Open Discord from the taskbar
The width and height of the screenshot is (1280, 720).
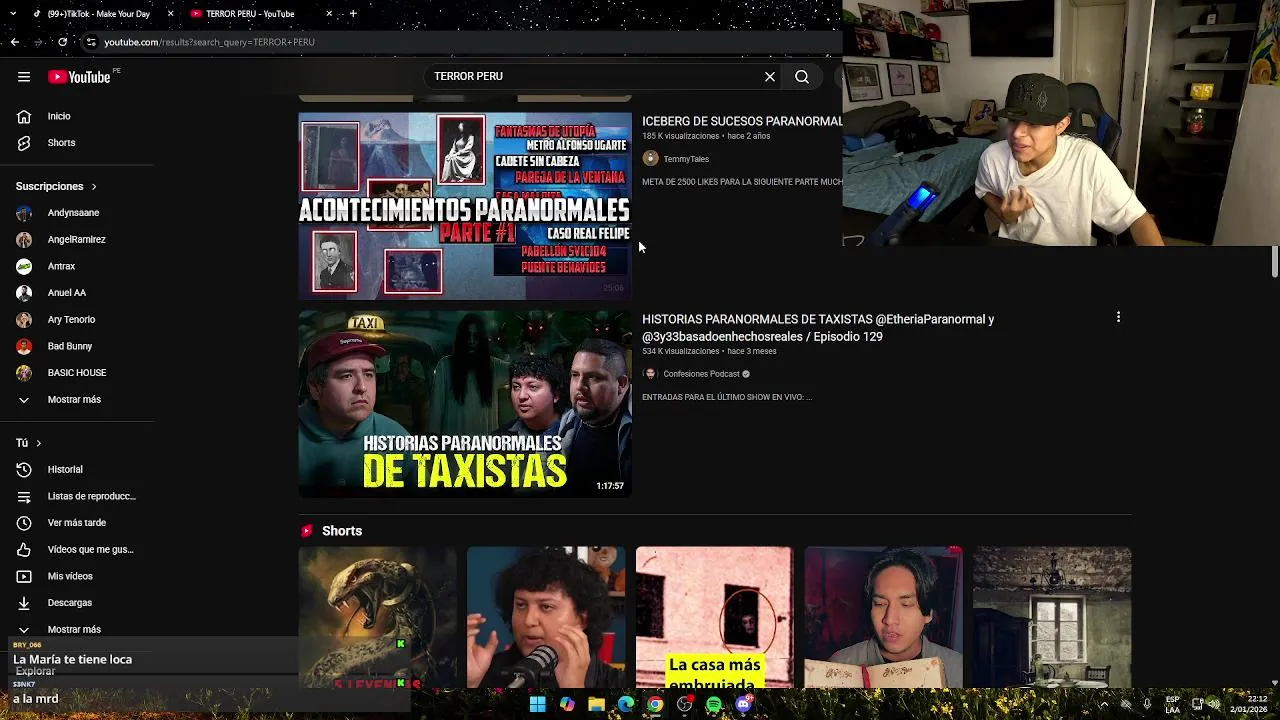click(x=743, y=705)
